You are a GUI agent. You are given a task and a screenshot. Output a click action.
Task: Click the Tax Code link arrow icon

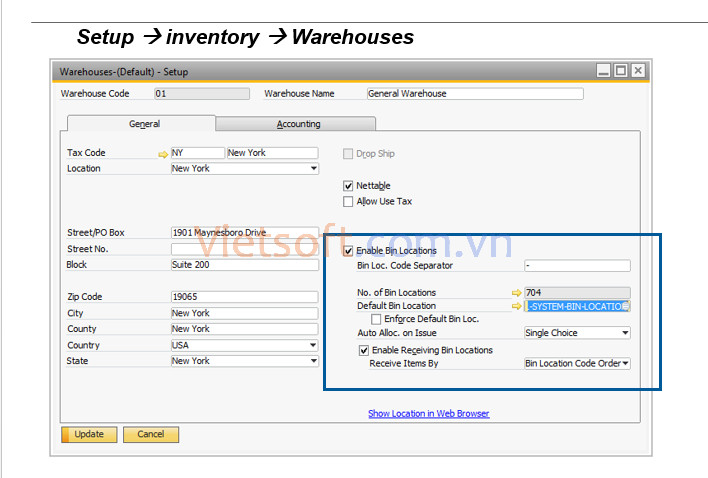(x=163, y=153)
